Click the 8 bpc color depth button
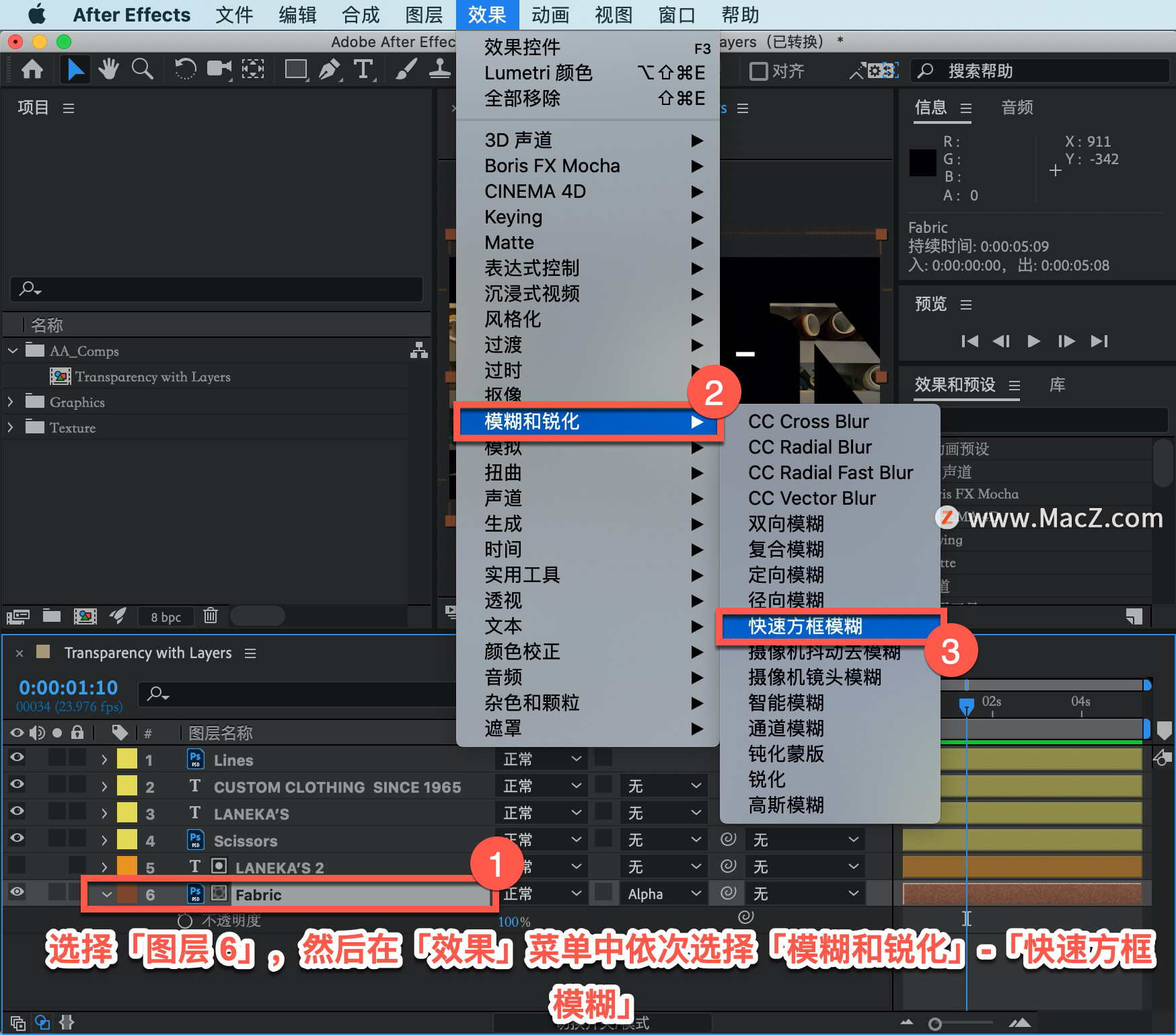 click(166, 616)
